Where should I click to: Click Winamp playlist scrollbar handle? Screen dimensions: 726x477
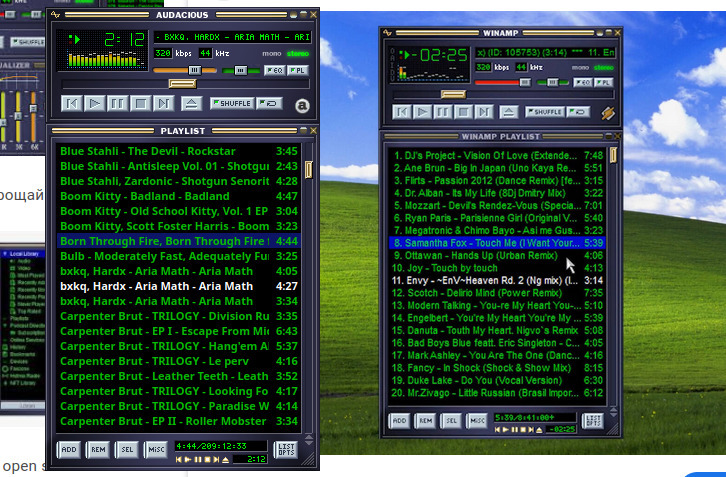tap(613, 155)
